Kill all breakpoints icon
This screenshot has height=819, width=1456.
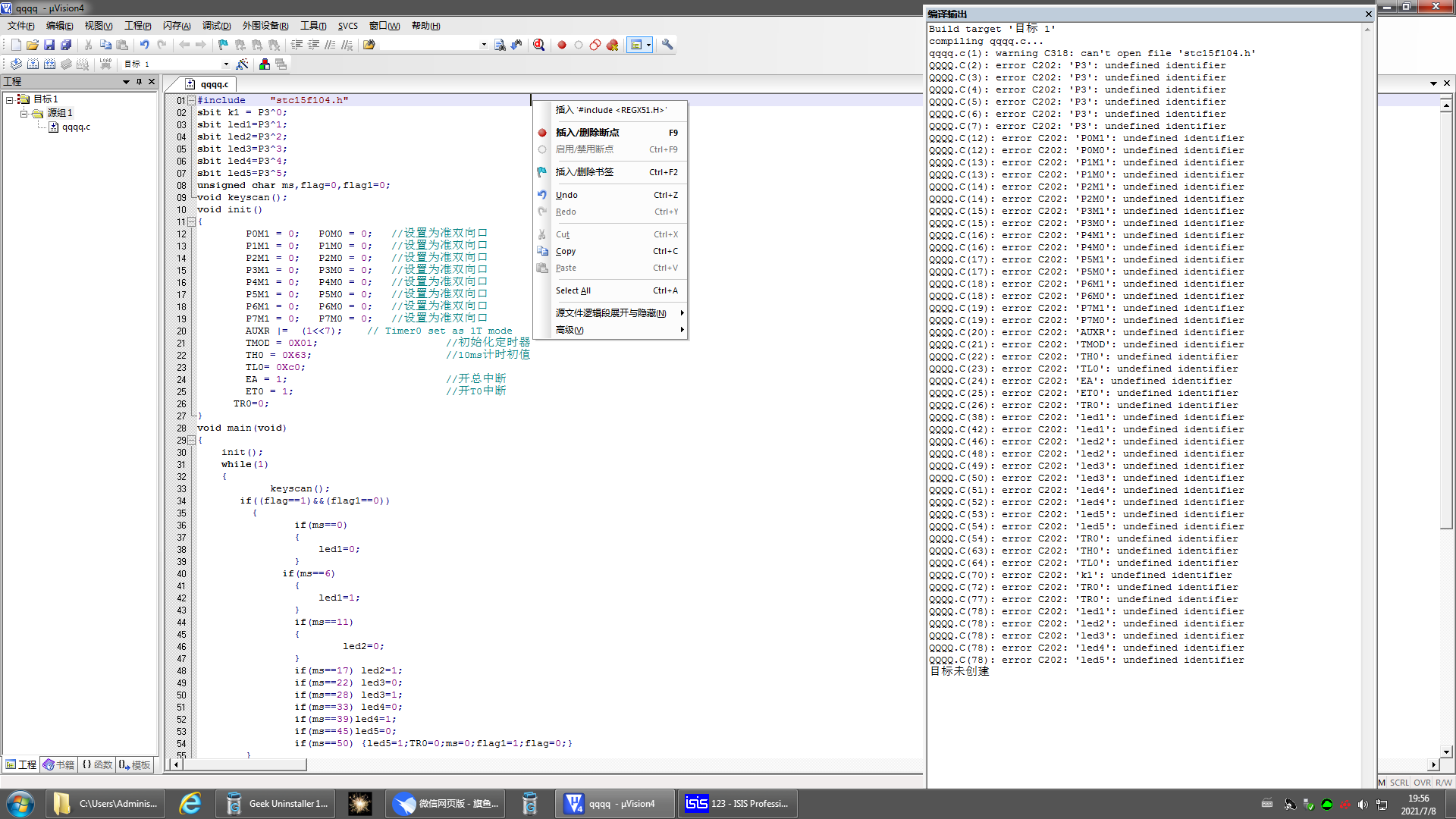[x=612, y=45]
